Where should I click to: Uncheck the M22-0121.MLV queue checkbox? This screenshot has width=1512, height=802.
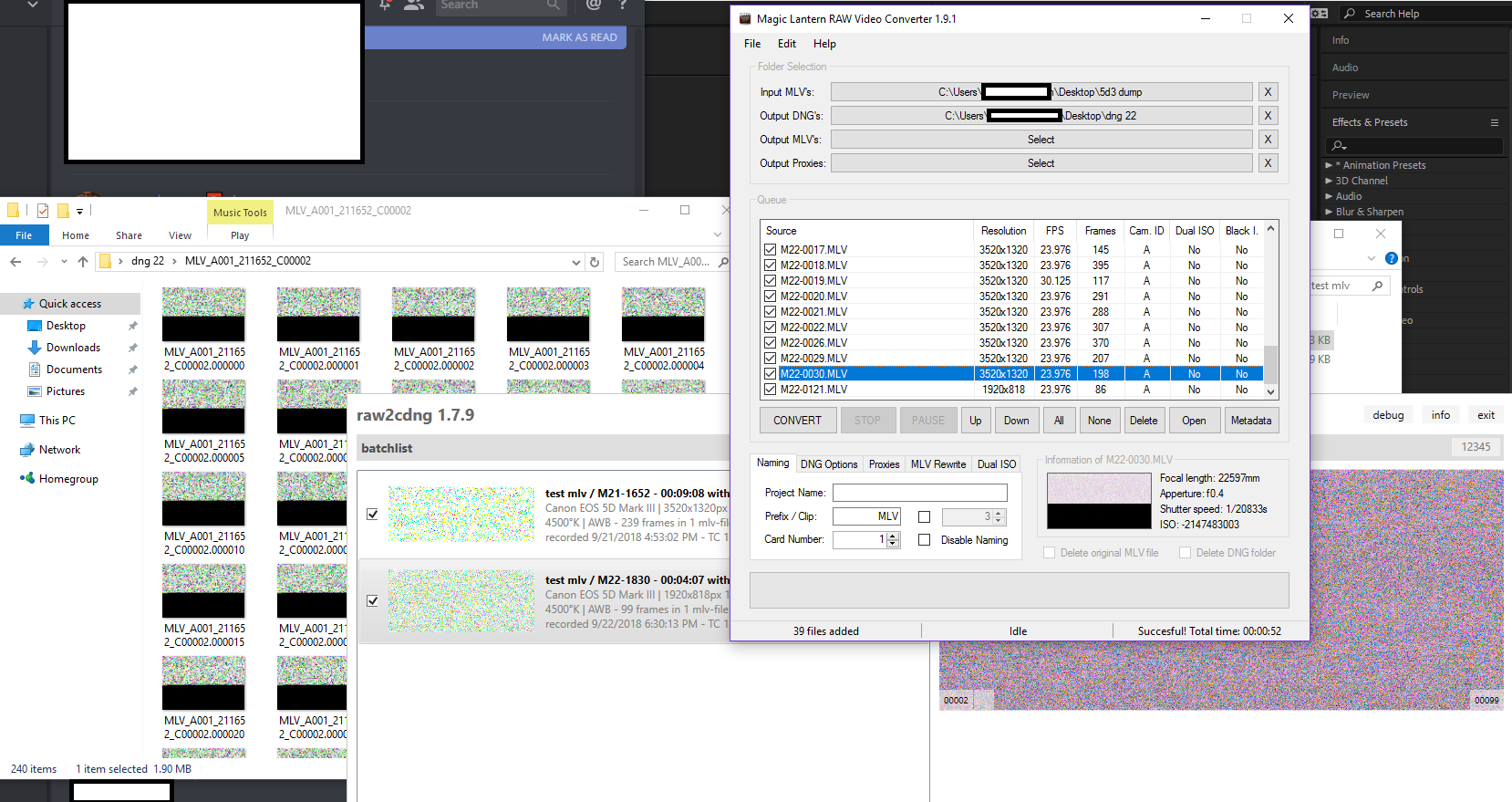[771, 390]
